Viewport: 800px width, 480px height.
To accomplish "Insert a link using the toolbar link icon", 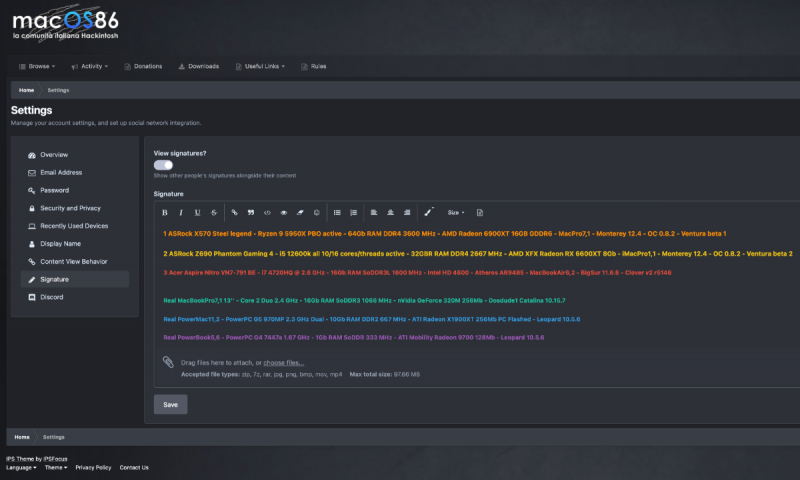I will [x=234, y=213].
